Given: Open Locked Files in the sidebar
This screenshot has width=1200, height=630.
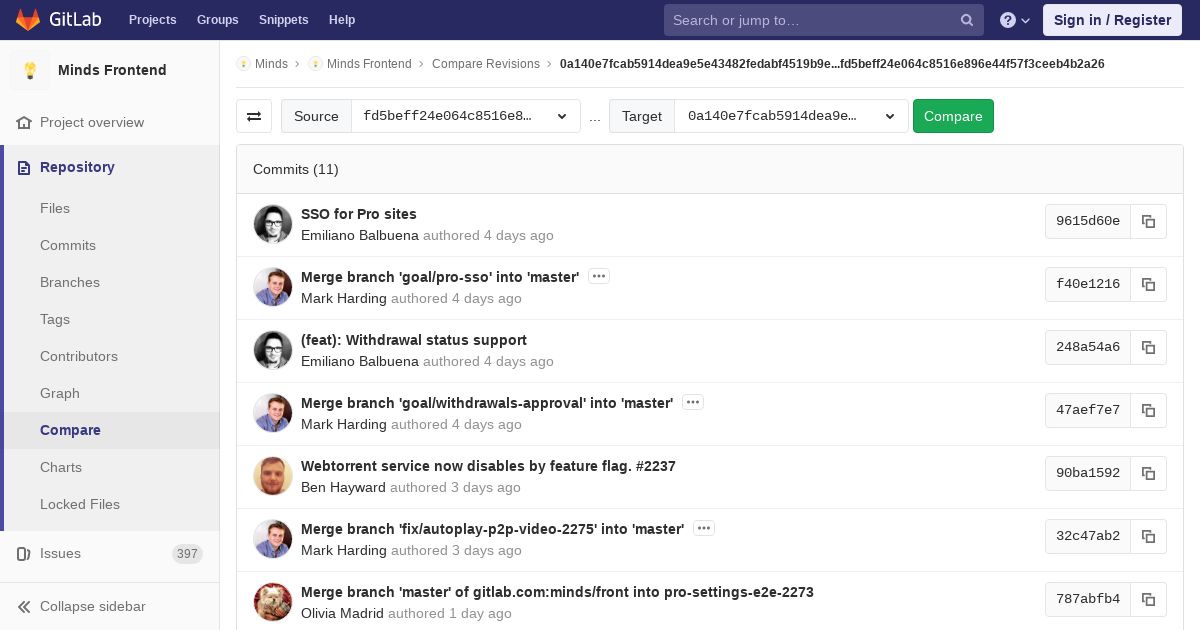Looking at the screenshot, I should point(80,504).
